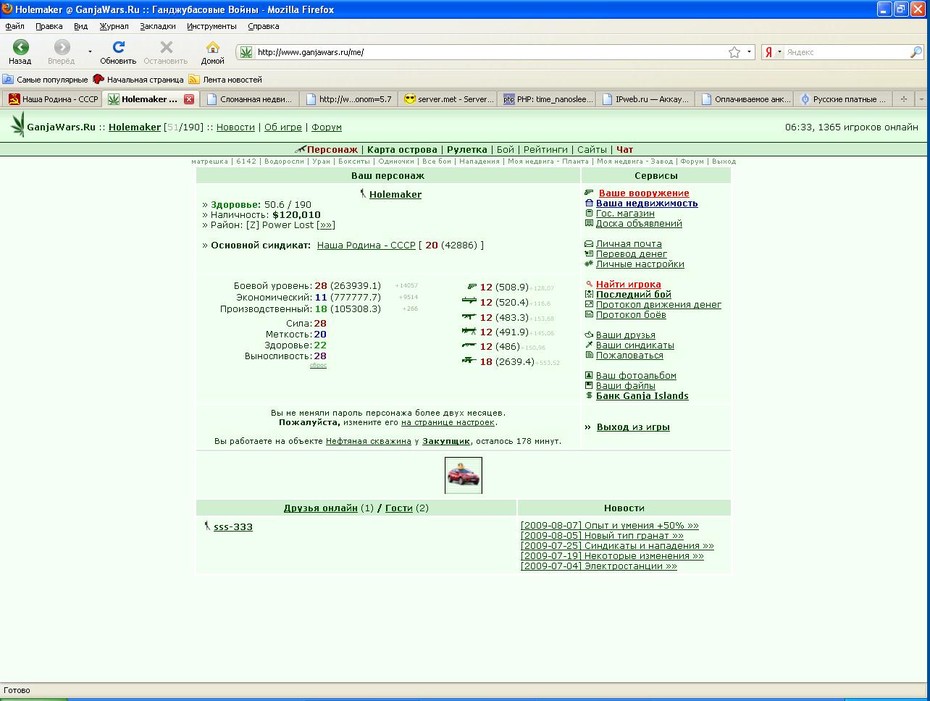Bookmark page with the star icon
Viewport: 930px width, 701px height.
(734, 52)
